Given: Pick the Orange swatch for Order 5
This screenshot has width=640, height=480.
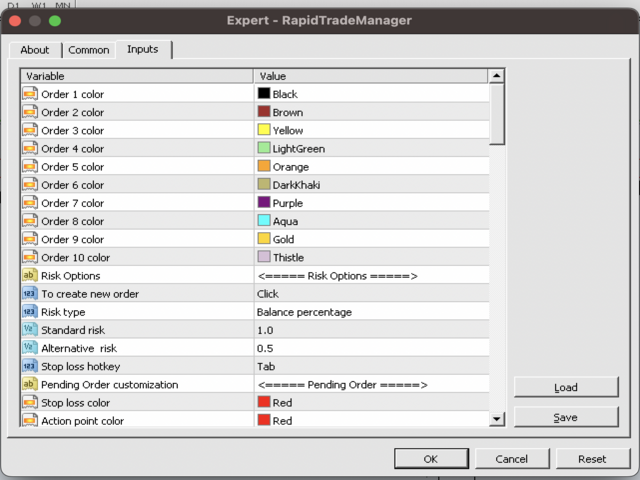Looking at the screenshot, I should point(264,166).
